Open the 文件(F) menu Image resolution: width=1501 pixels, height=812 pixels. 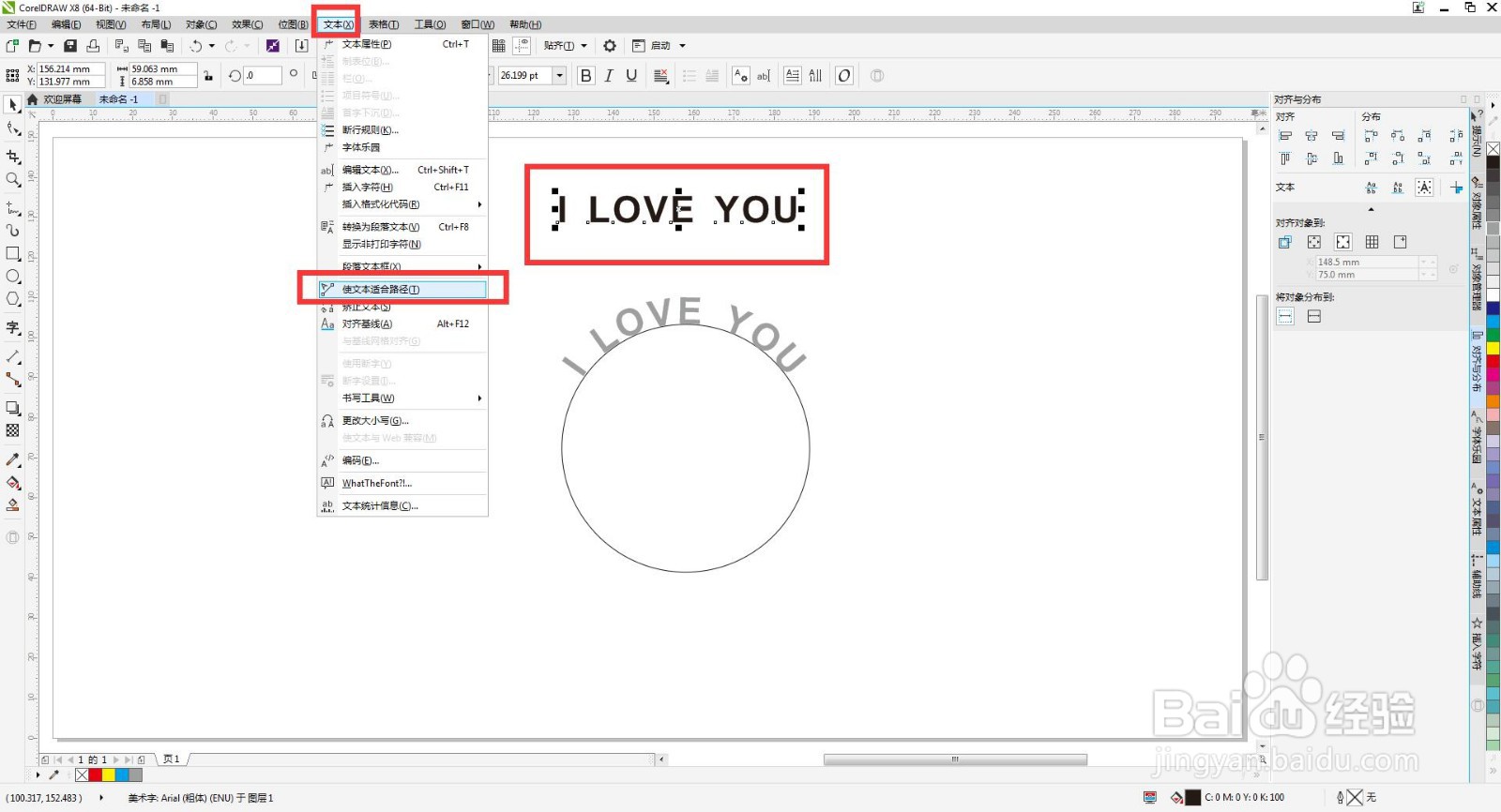pos(22,24)
